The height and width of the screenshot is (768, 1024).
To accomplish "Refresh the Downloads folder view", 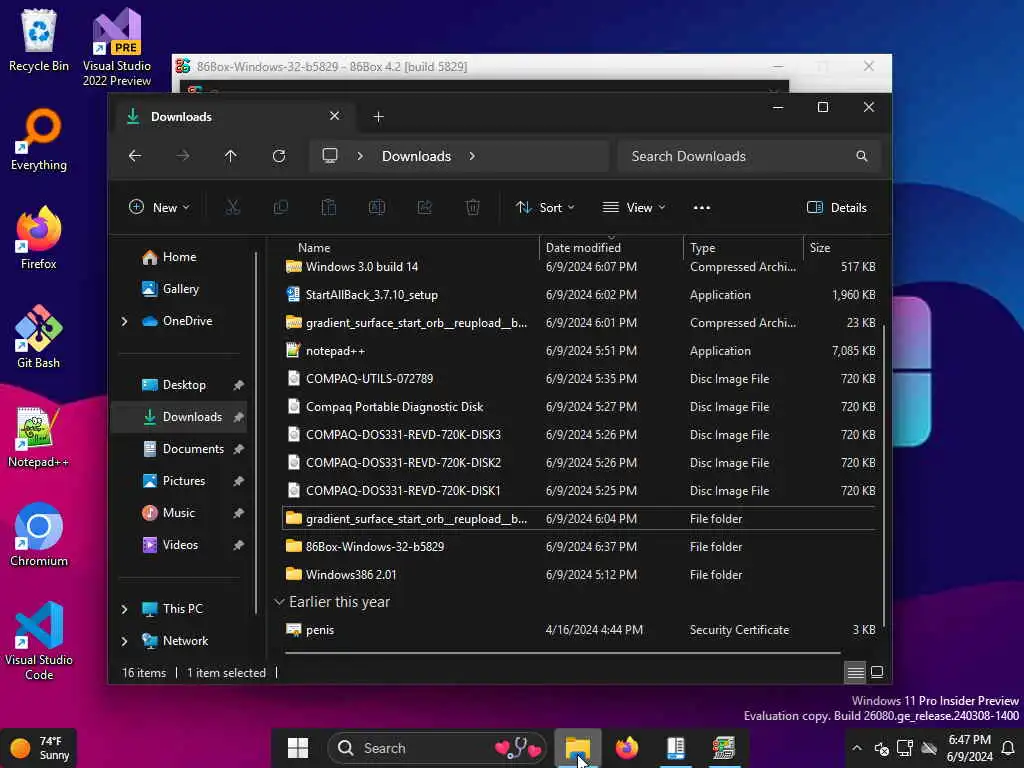I will [279, 156].
